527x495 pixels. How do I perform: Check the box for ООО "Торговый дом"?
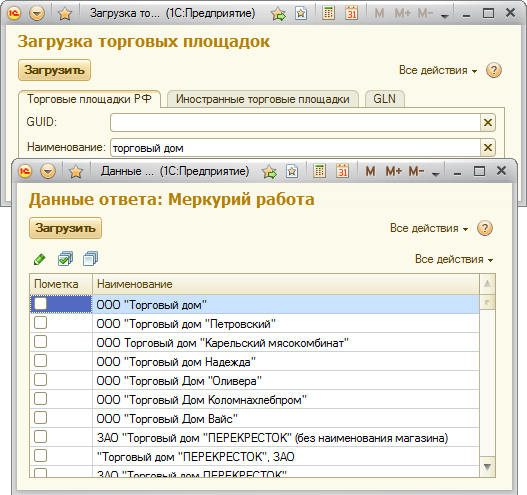point(41,304)
